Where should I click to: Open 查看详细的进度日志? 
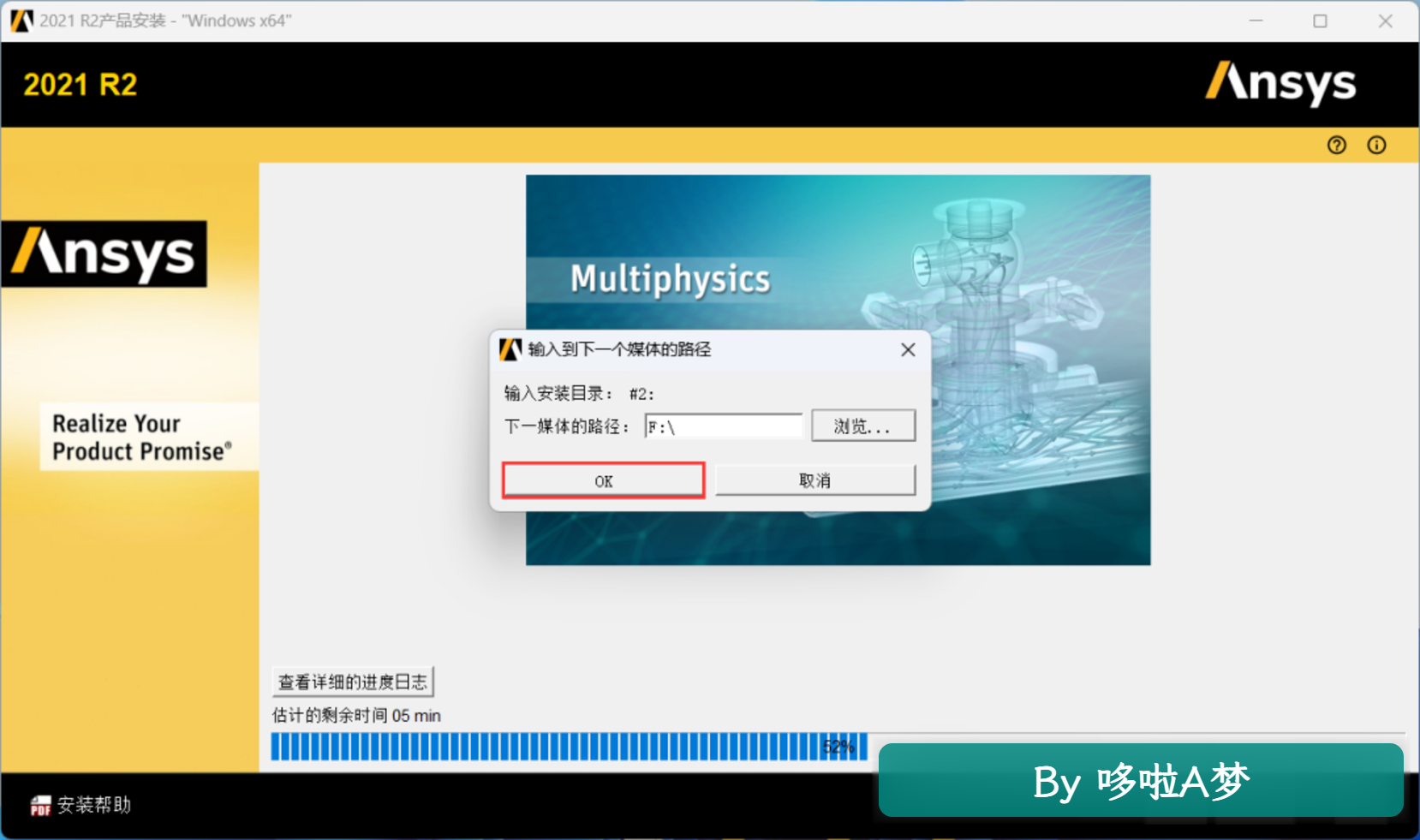353,682
